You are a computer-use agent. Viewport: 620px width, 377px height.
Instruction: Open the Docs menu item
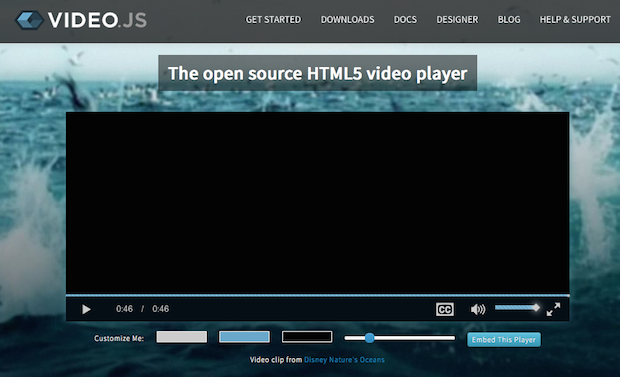[x=405, y=19]
